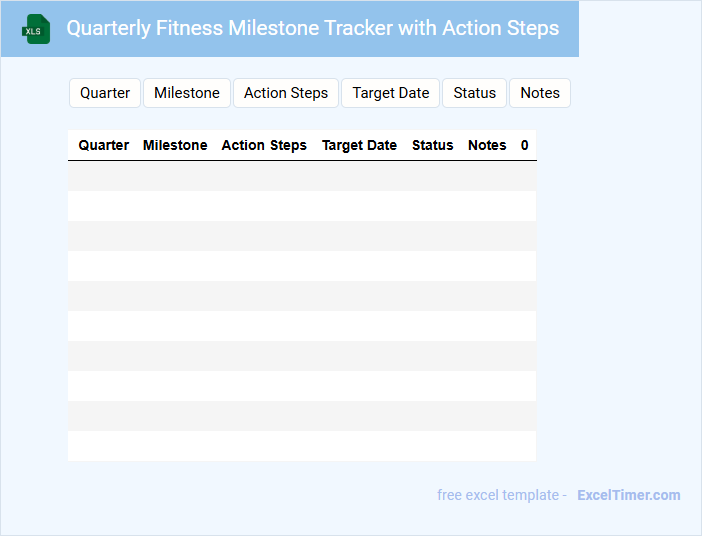The image size is (702, 536).
Task: Click the 0 column header
Action: [x=525, y=145]
